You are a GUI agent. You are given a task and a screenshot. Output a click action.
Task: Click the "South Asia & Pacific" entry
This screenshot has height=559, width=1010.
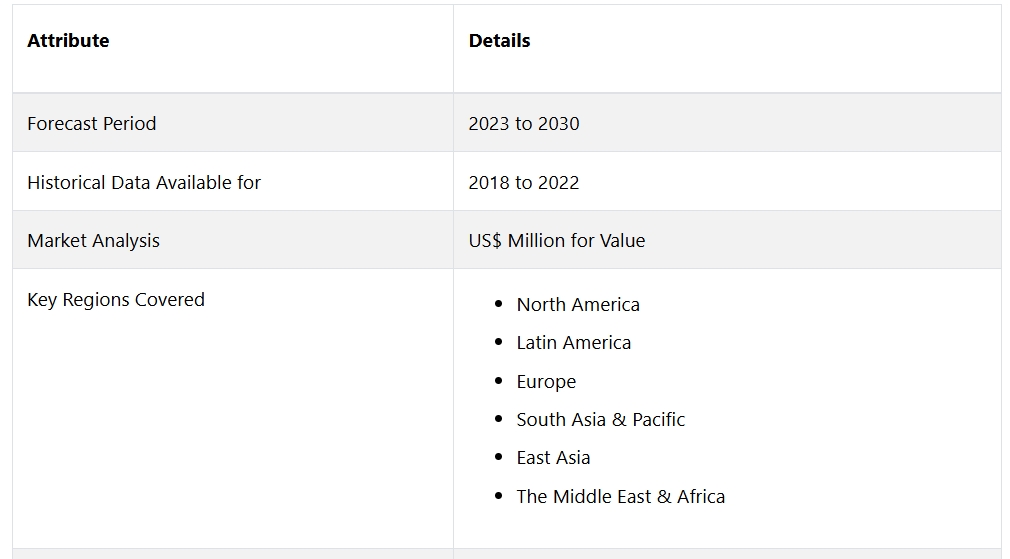[x=601, y=420]
